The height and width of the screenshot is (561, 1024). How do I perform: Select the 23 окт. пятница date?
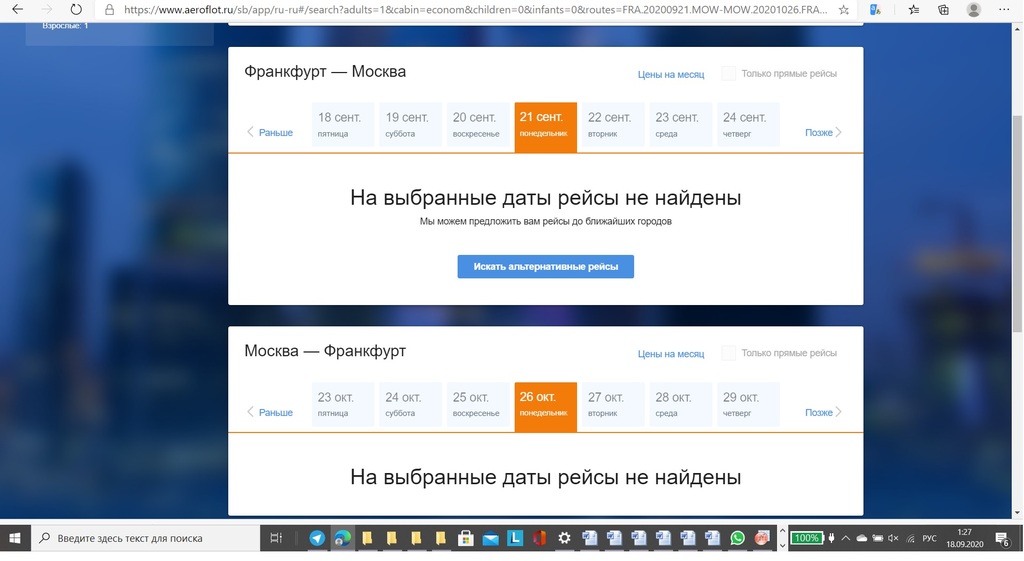click(x=342, y=405)
